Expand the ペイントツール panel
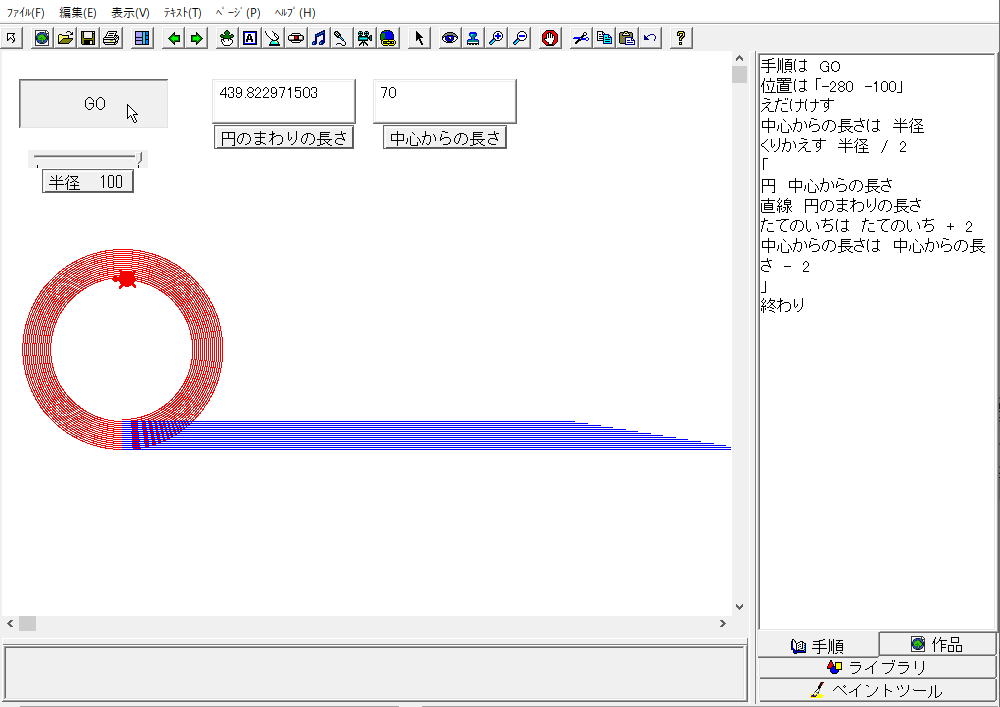This screenshot has height=707, width=1000. 877,690
